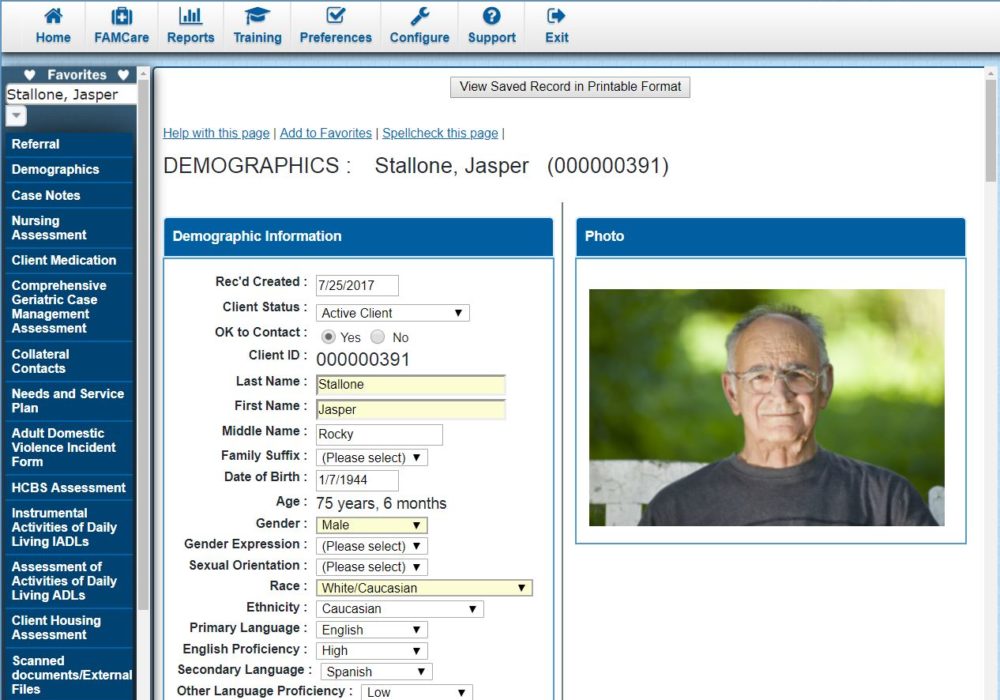Open Preferences settings
Viewport: 1000px width, 700px height.
335,25
